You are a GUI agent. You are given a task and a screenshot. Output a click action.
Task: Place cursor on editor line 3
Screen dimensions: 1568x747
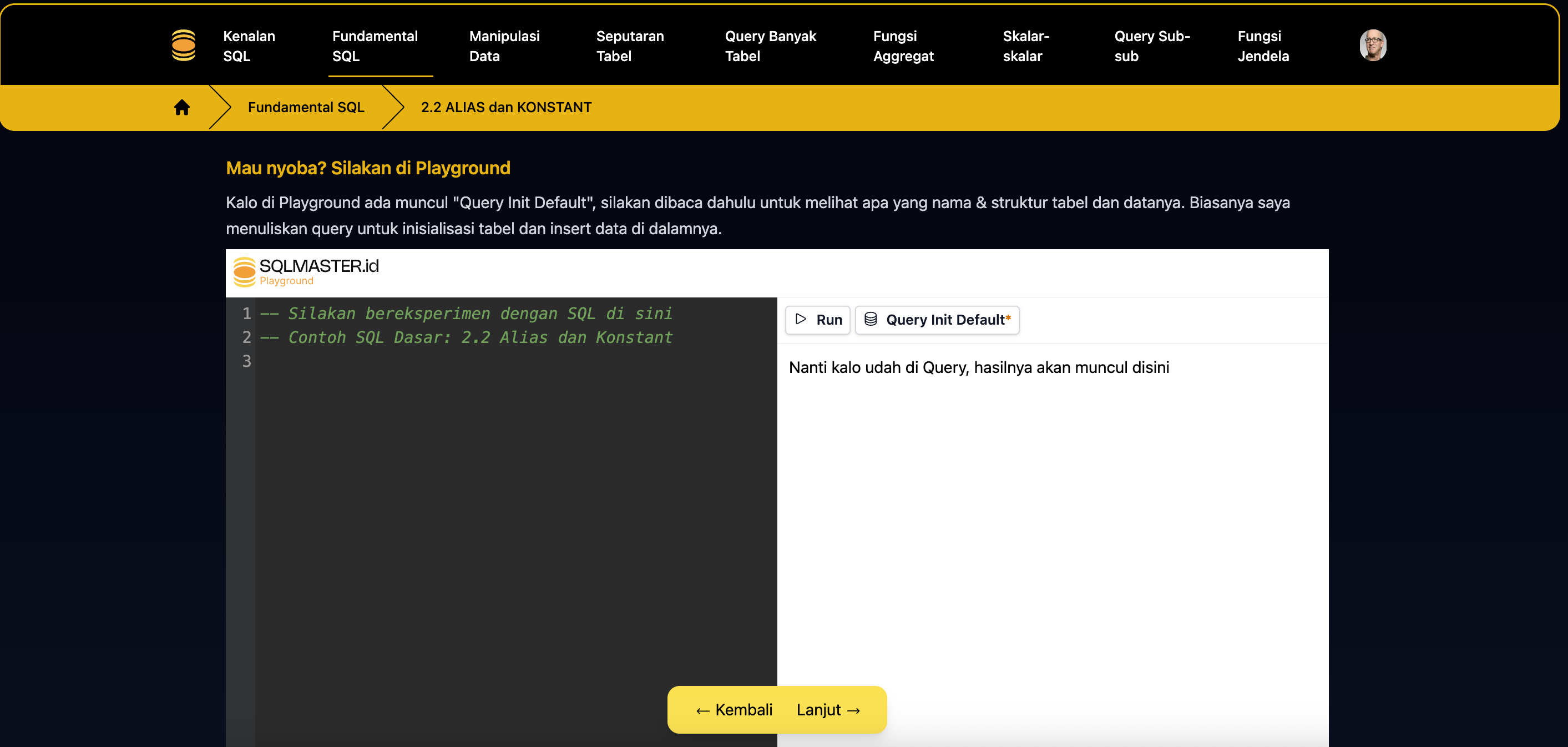click(x=515, y=361)
